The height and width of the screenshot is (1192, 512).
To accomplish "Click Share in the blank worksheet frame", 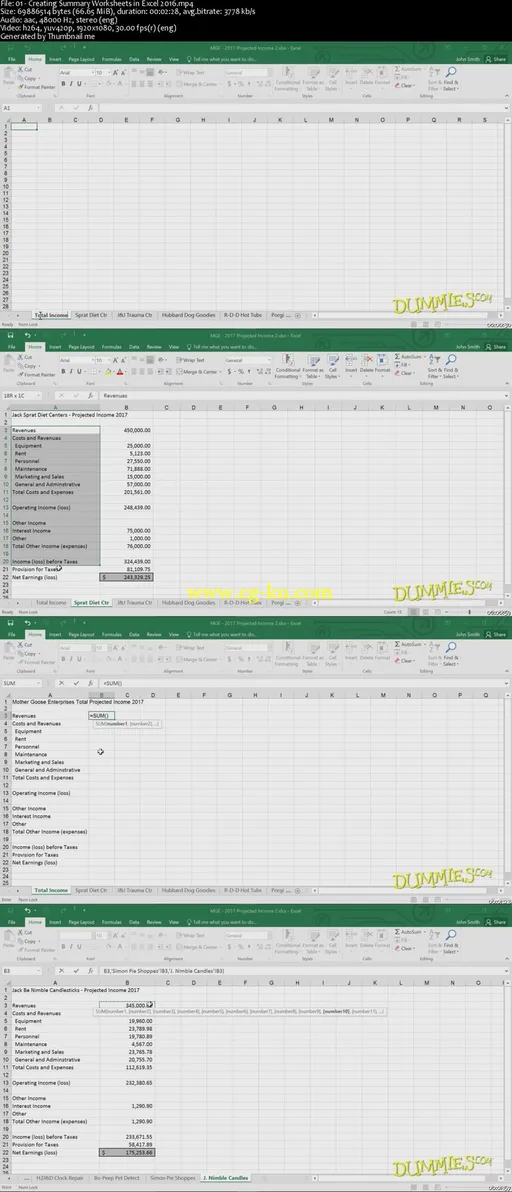I will click(497, 59).
